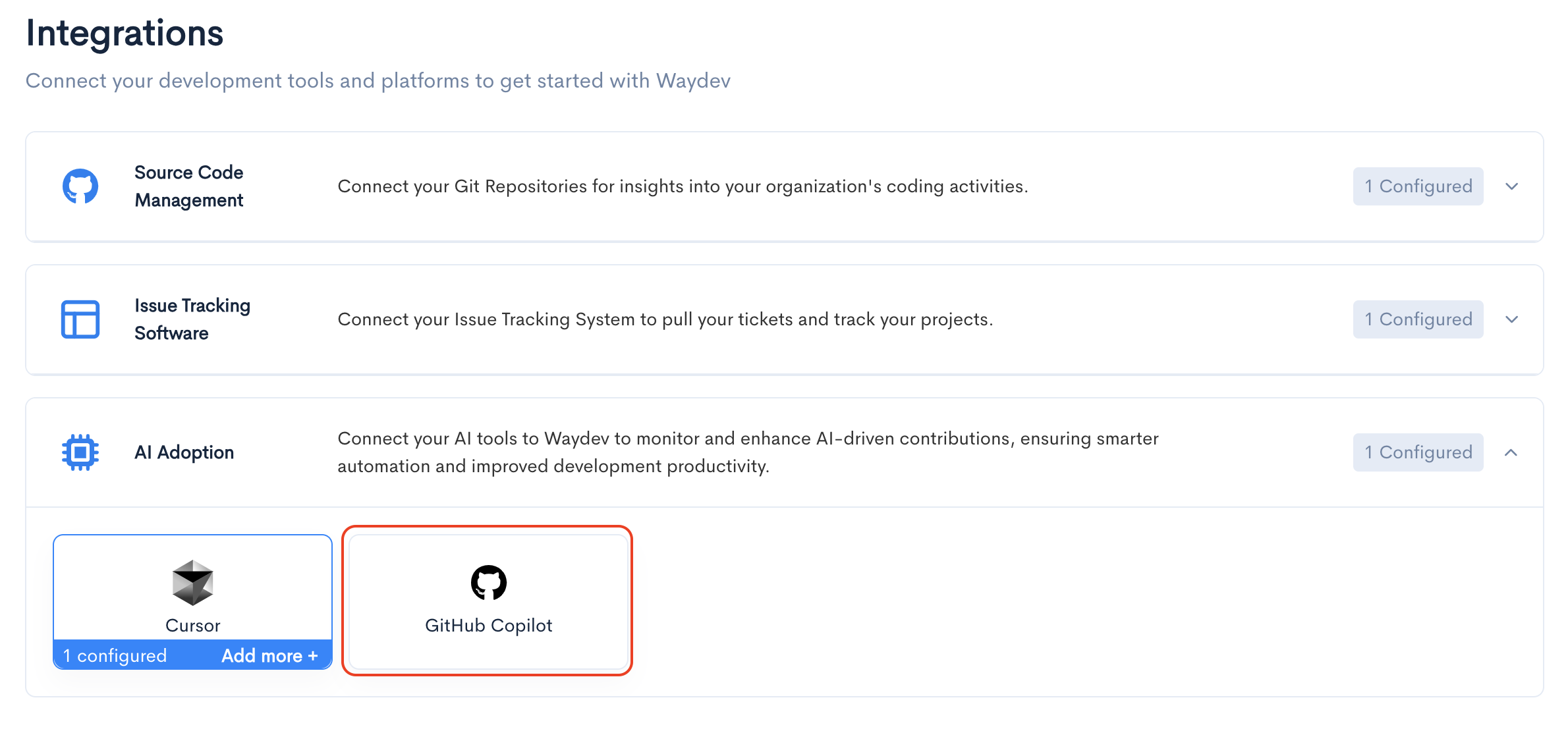Click the Integrations page heading

point(125,34)
